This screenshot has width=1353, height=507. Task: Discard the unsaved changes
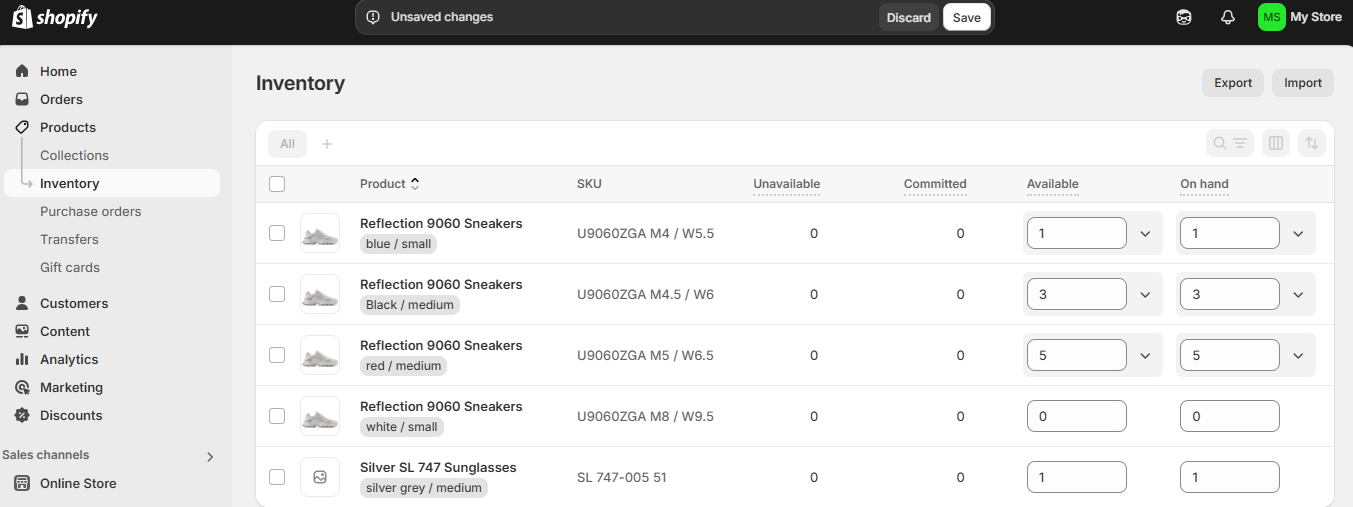pos(908,17)
